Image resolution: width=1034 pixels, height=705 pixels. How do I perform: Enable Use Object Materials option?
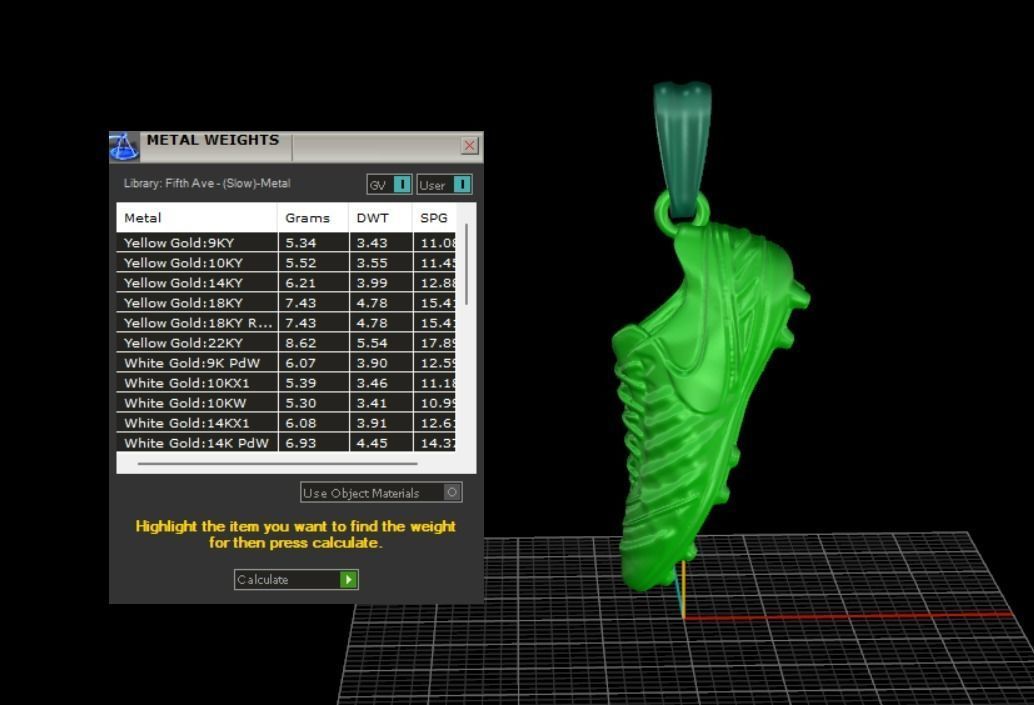(x=381, y=493)
